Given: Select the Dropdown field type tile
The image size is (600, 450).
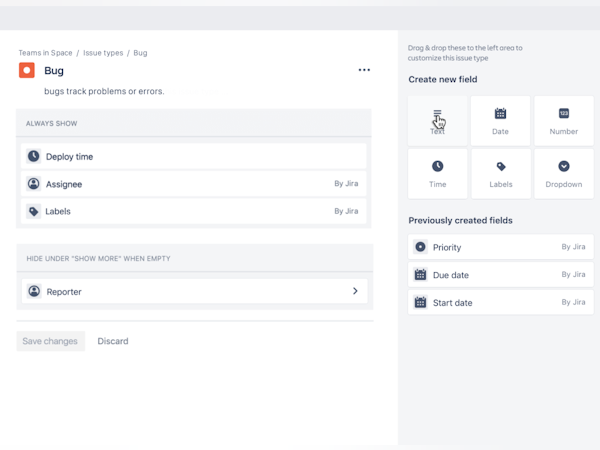Looking at the screenshot, I should coord(563,173).
